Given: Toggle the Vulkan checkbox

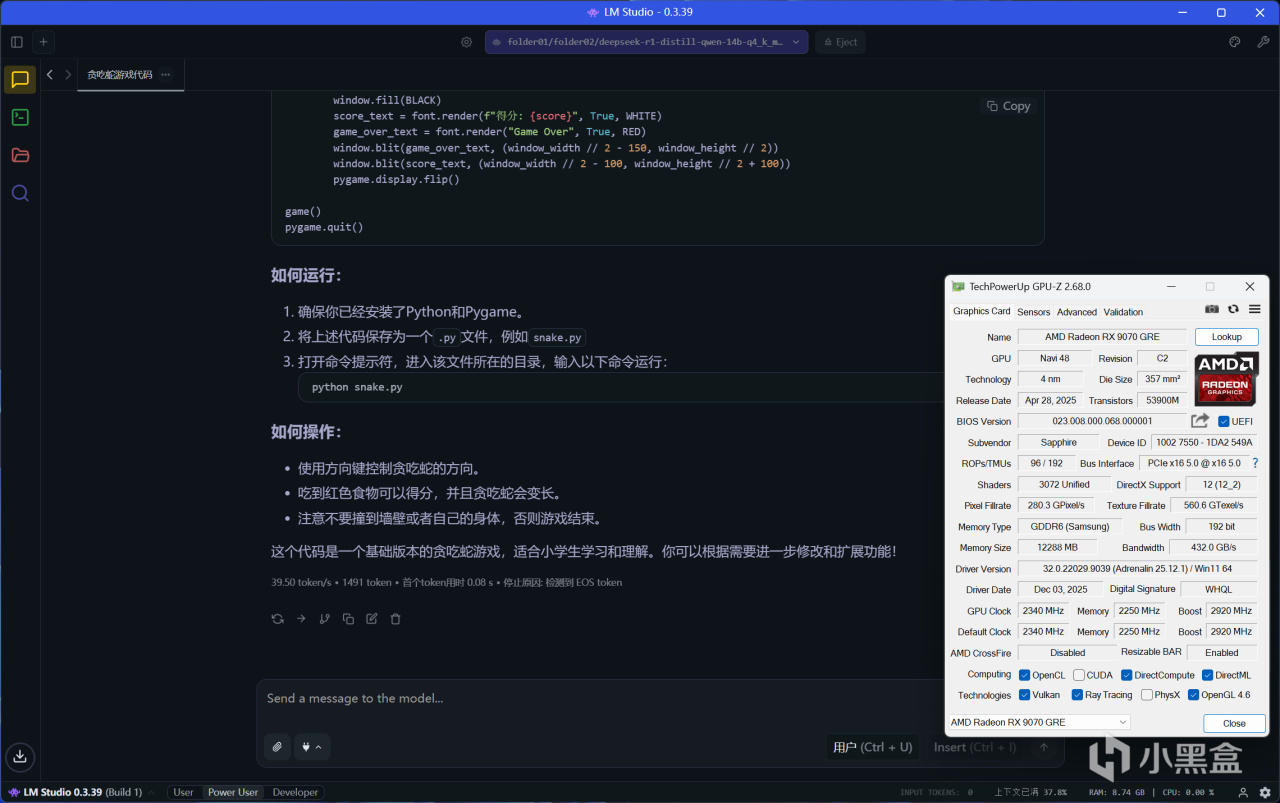Looking at the screenshot, I should coord(1024,695).
